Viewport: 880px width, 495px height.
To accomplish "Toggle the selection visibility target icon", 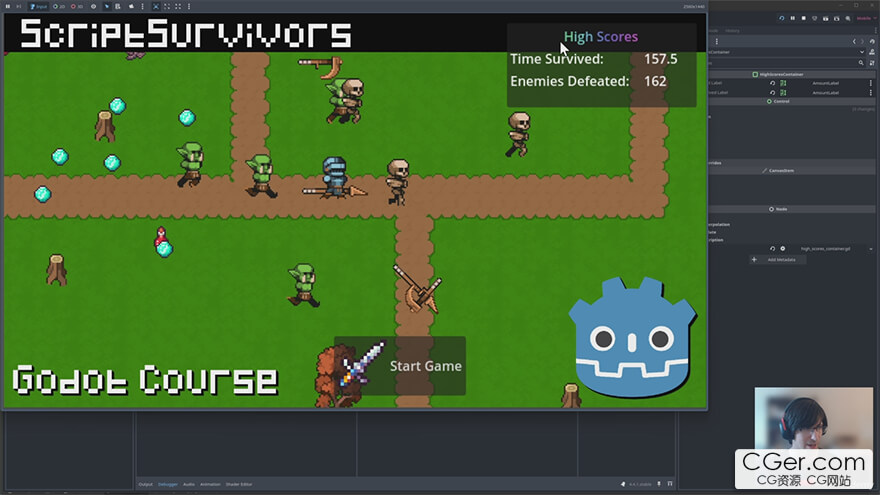I will (x=93, y=6).
